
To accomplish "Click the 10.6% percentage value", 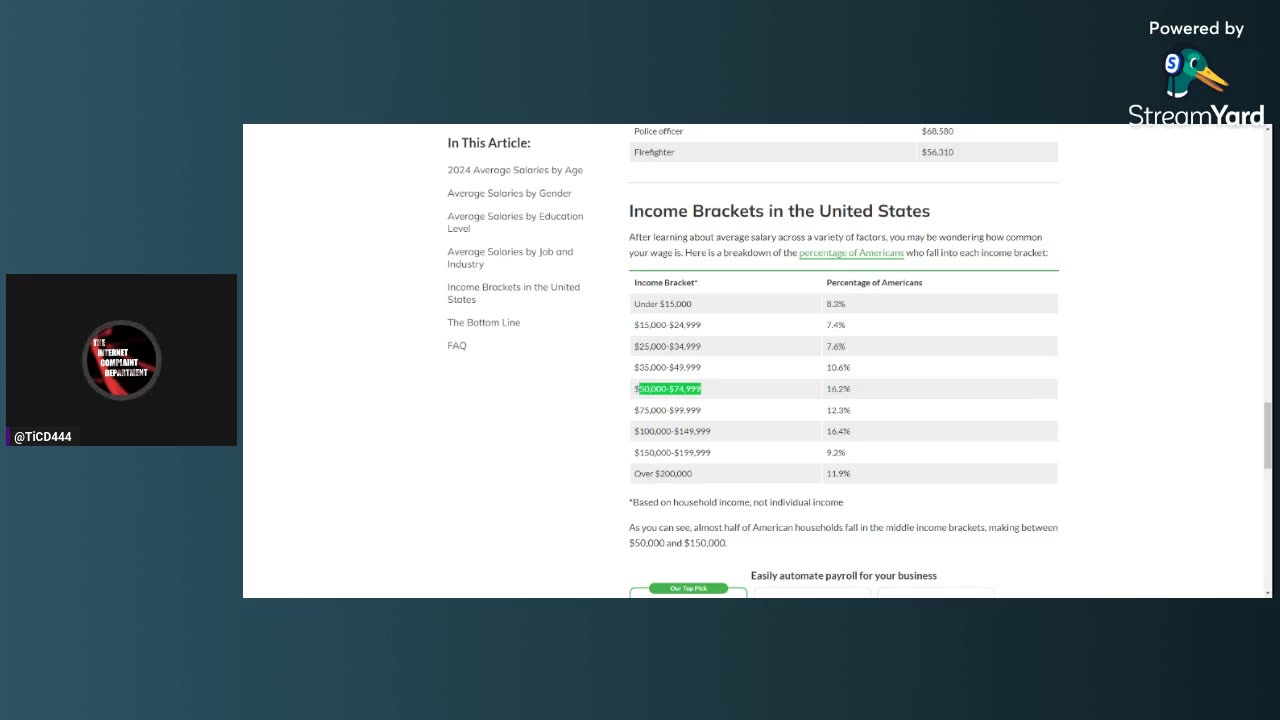I will coord(838,367).
